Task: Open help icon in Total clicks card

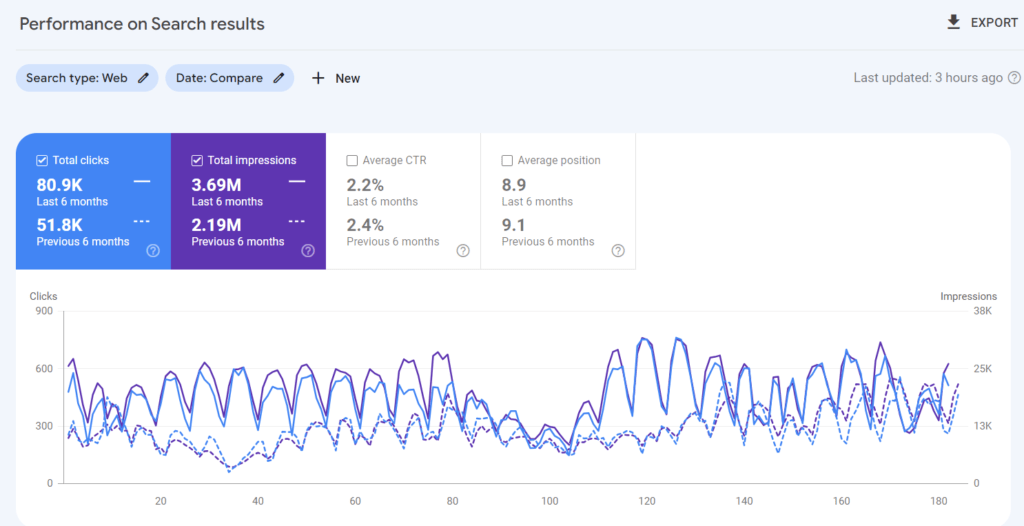Action: click(x=153, y=251)
